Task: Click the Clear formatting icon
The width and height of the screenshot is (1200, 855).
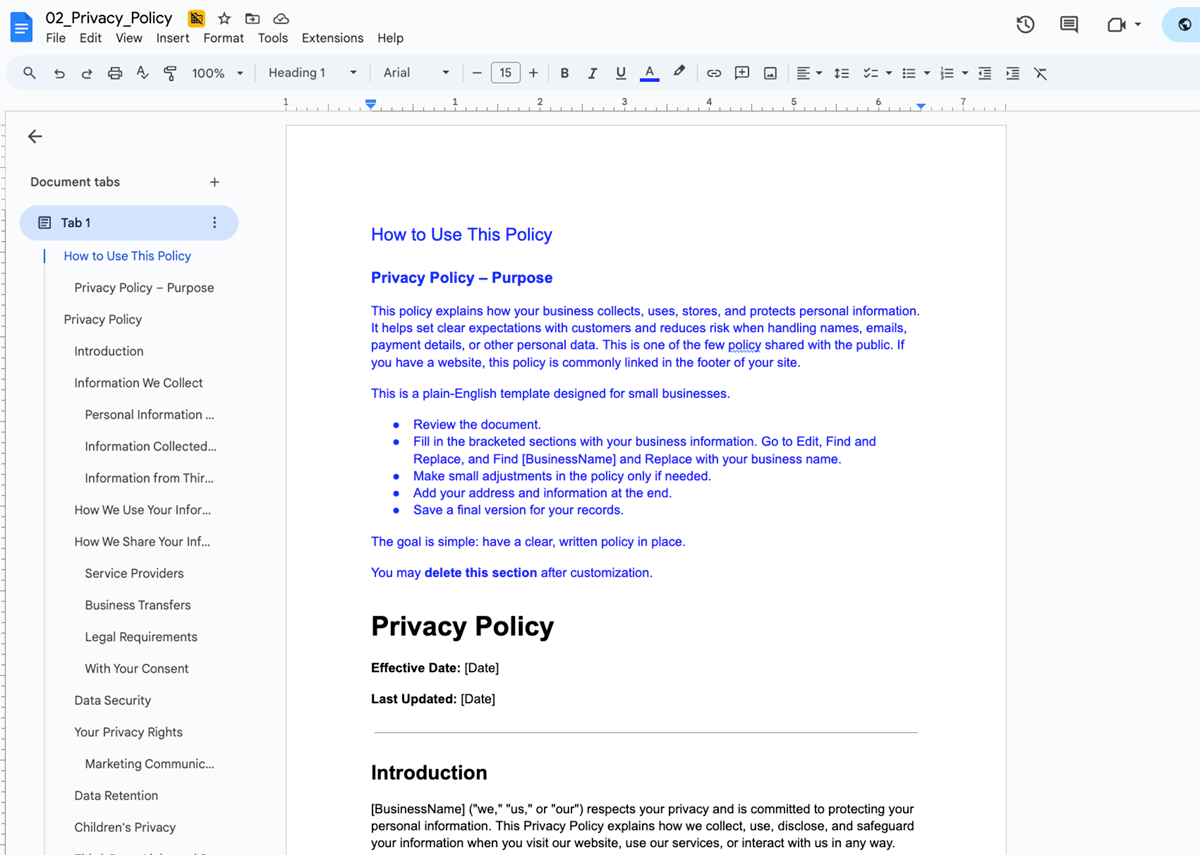Action: (1041, 73)
